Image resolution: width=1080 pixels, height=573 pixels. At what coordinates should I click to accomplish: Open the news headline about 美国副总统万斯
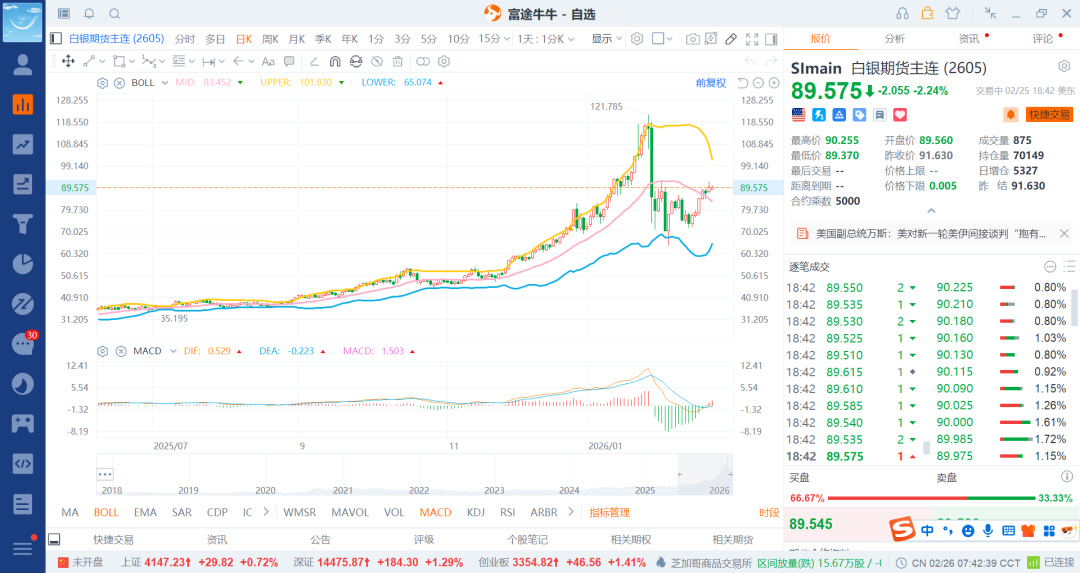[931, 233]
